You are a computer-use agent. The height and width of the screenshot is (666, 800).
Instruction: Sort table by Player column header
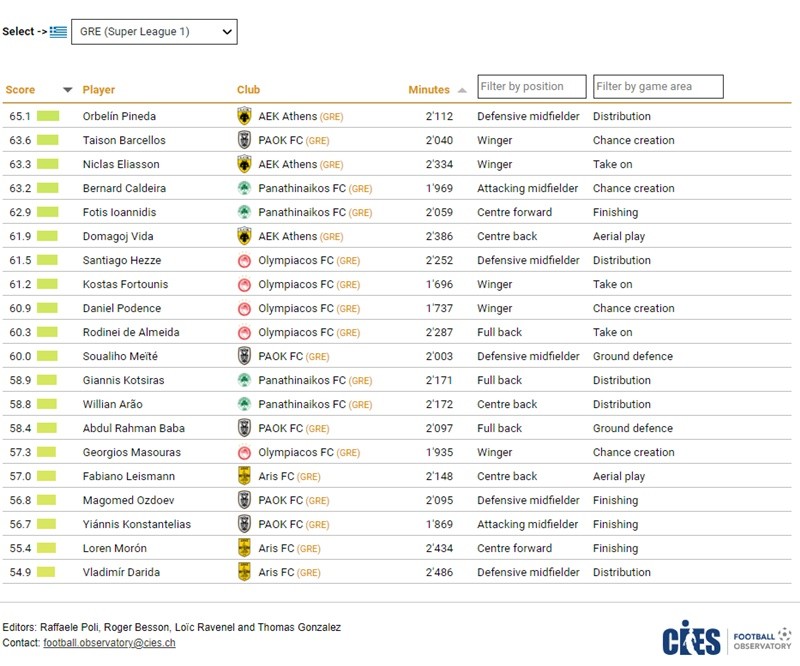coord(99,90)
